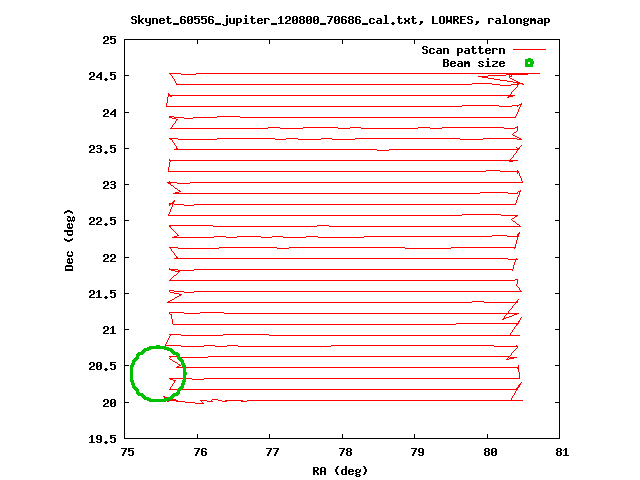Click the Dec tick label 24

(109, 113)
